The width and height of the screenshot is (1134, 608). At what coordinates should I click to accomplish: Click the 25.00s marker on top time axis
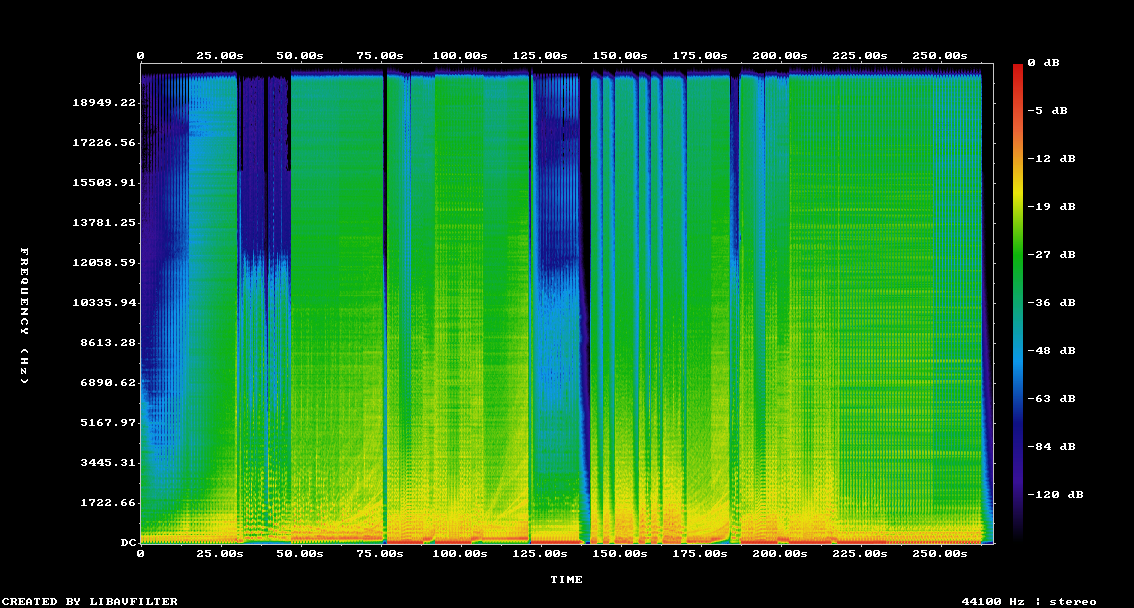[220, 56]
